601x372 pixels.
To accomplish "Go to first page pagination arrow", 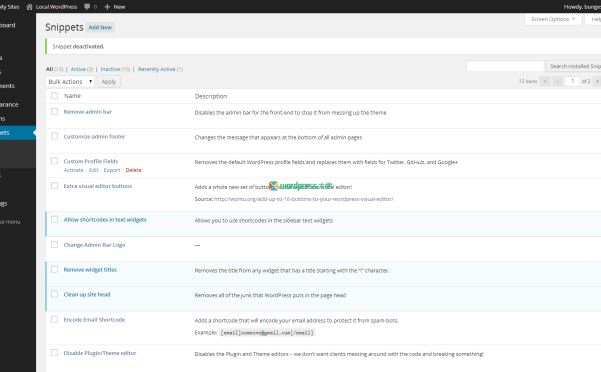I will [545, 81].
